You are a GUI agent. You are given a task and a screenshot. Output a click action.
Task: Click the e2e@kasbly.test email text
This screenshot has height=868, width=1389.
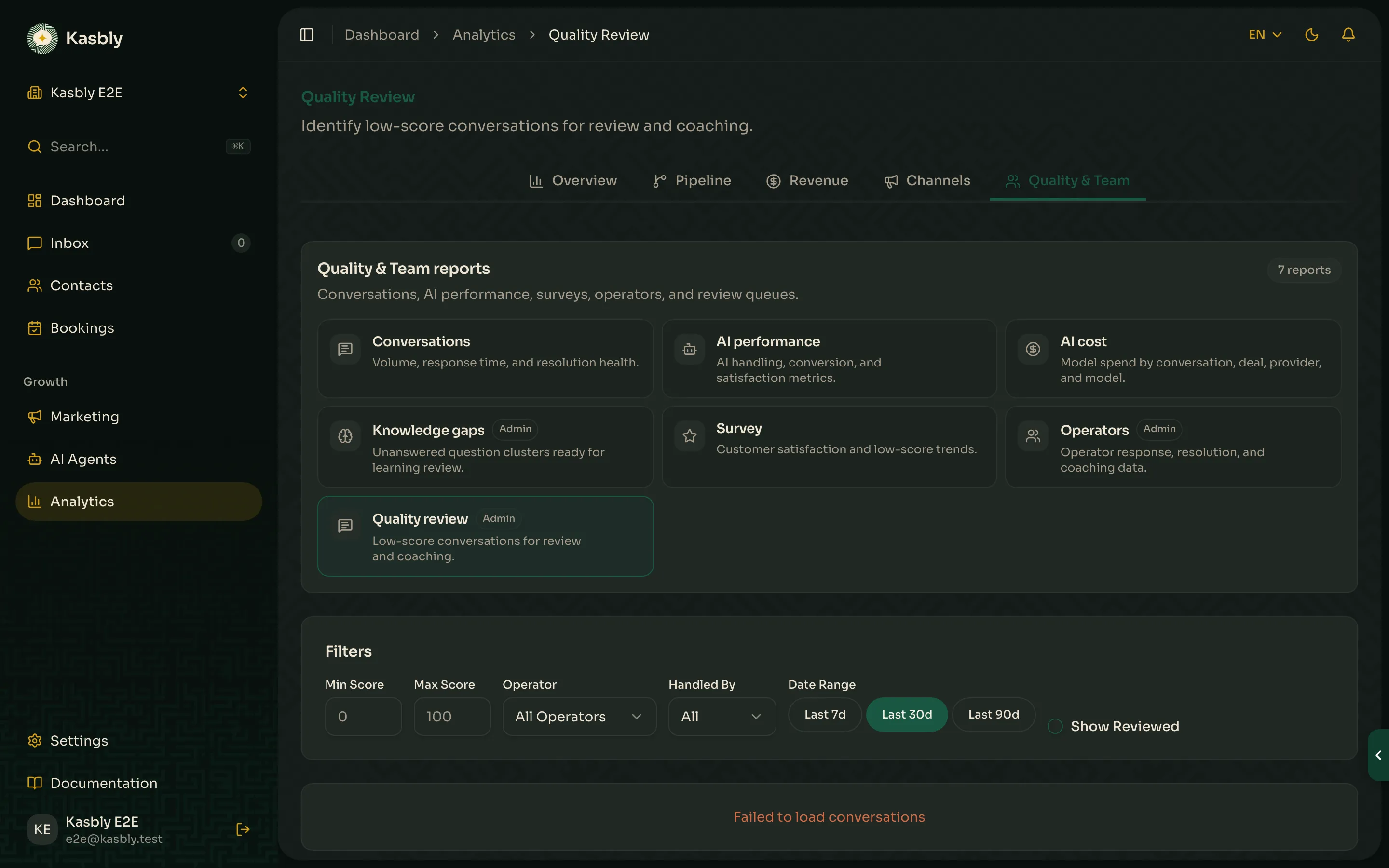click(114, 839)
